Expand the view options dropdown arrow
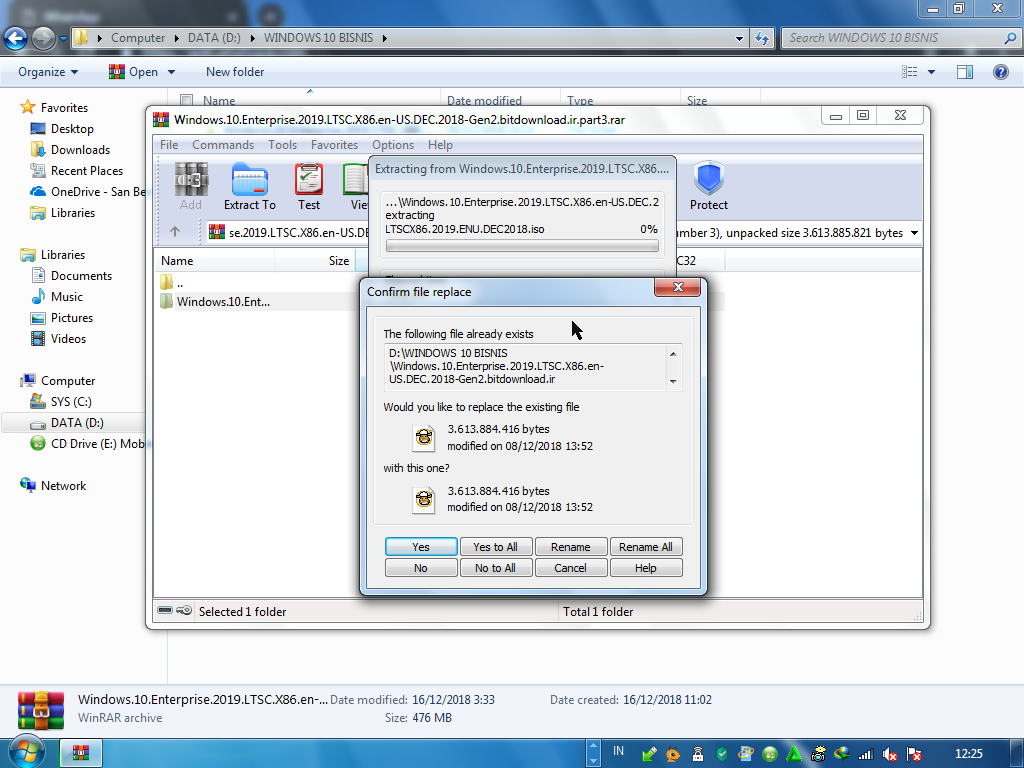1024x768 pixels. pos(931,72)
